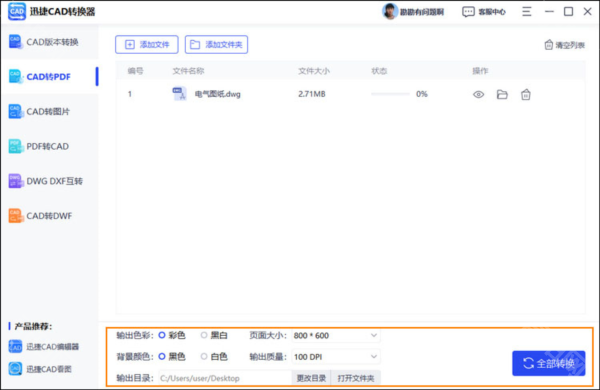This screenshot has width=600, height=390.
Task: Click the CAD转图片 sidebar icon
Action: click(15, 111)
